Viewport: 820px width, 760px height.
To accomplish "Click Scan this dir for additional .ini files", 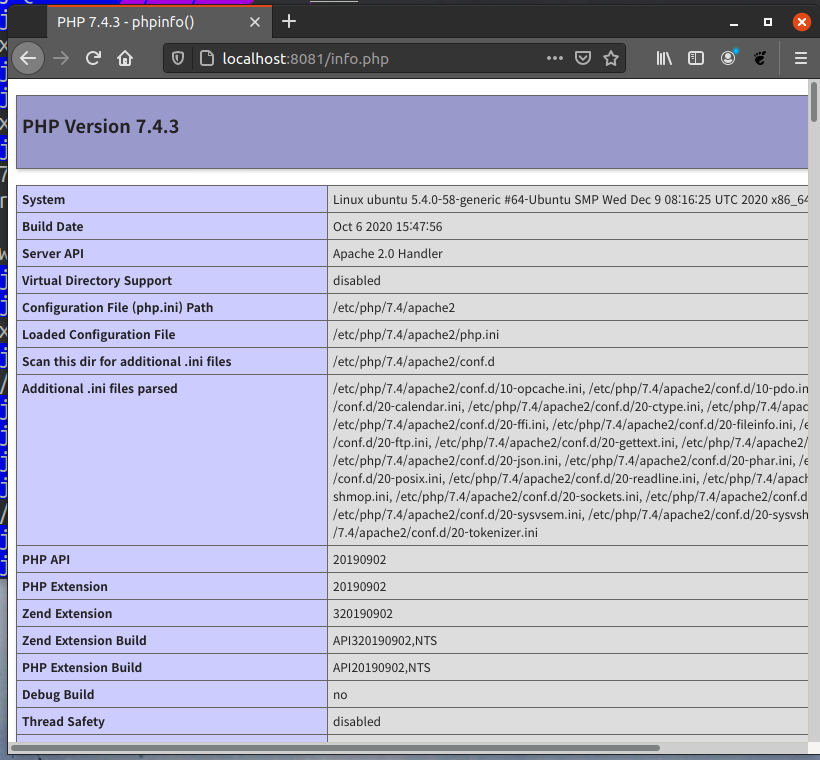I will [x=127, y=362].
